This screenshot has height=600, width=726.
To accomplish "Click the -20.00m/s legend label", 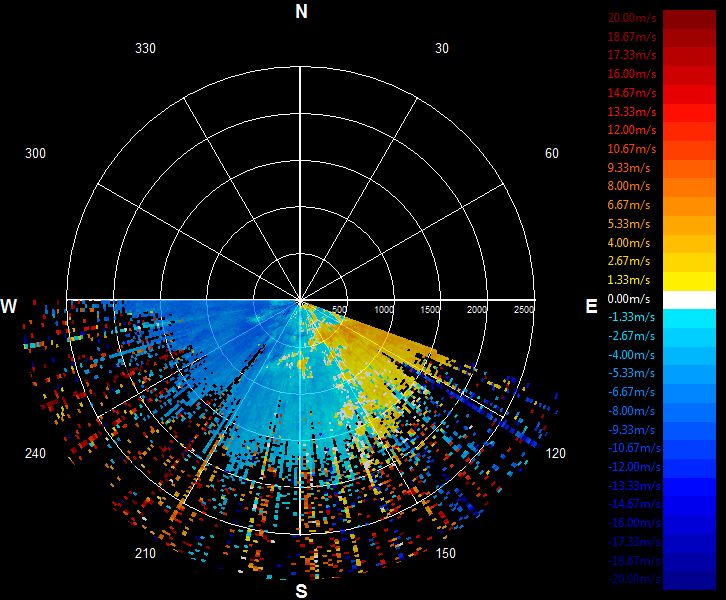I will 634,579.
